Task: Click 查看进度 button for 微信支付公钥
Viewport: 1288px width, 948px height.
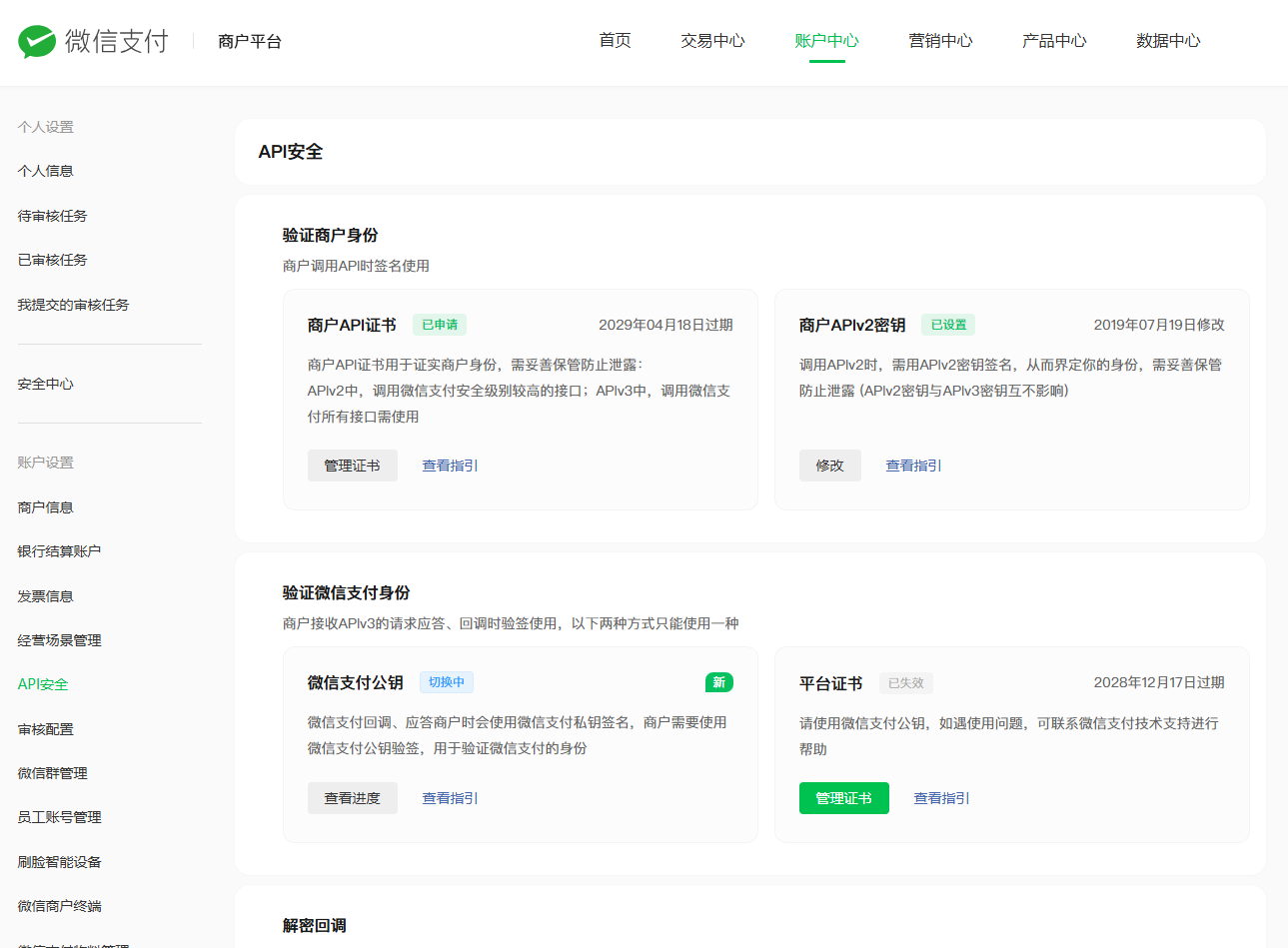Action: pos(352,798)
